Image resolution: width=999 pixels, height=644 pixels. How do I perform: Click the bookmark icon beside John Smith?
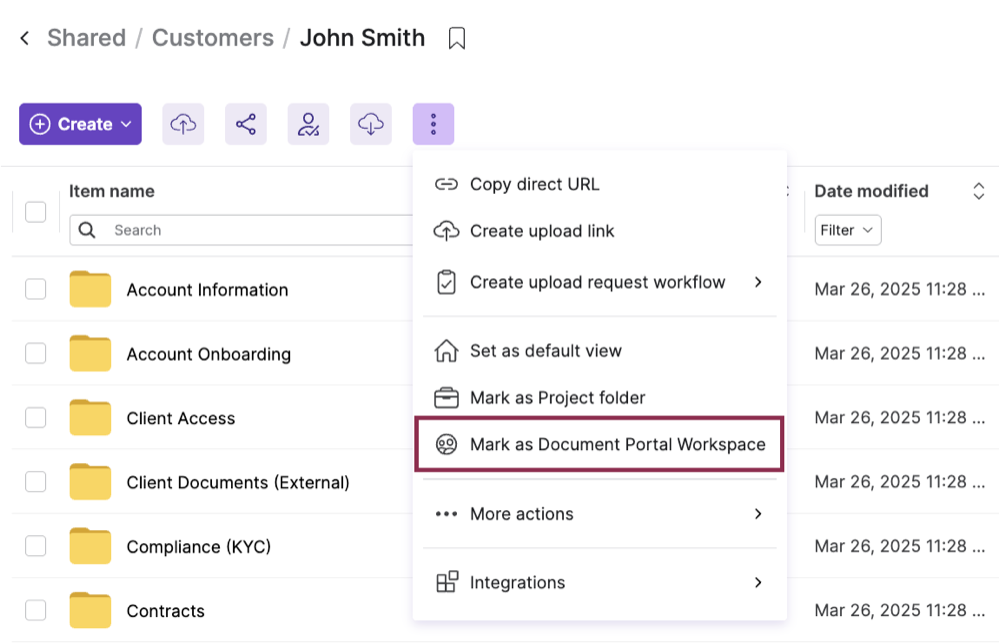click(457, 37)
